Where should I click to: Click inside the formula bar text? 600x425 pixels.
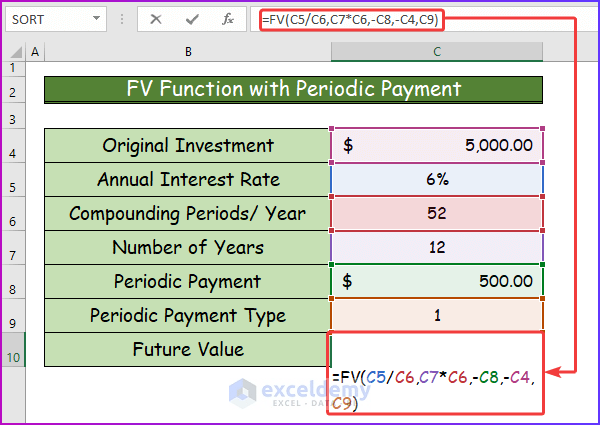coord(351,19)
